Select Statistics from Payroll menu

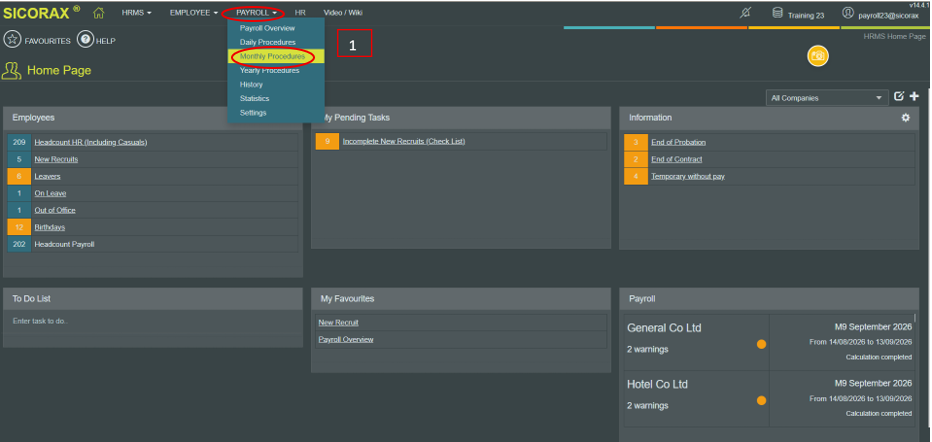(254, 99)
